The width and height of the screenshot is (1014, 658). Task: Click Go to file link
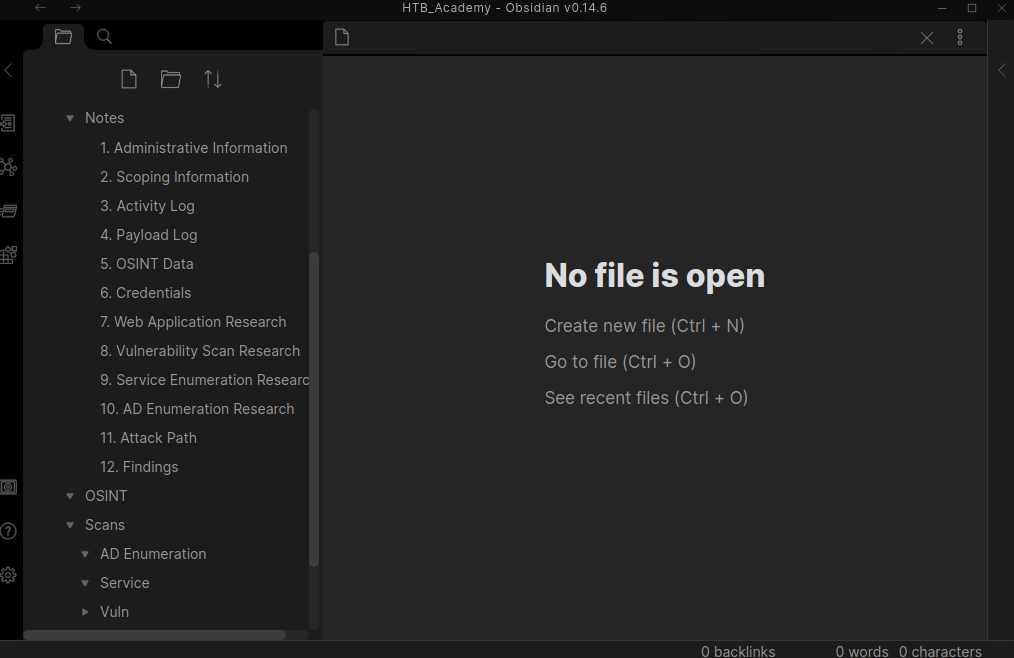click(x=620, y=362)
